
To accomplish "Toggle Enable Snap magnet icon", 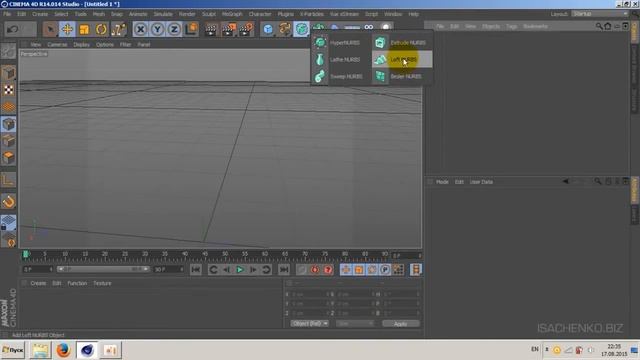I will pos(9,202).
